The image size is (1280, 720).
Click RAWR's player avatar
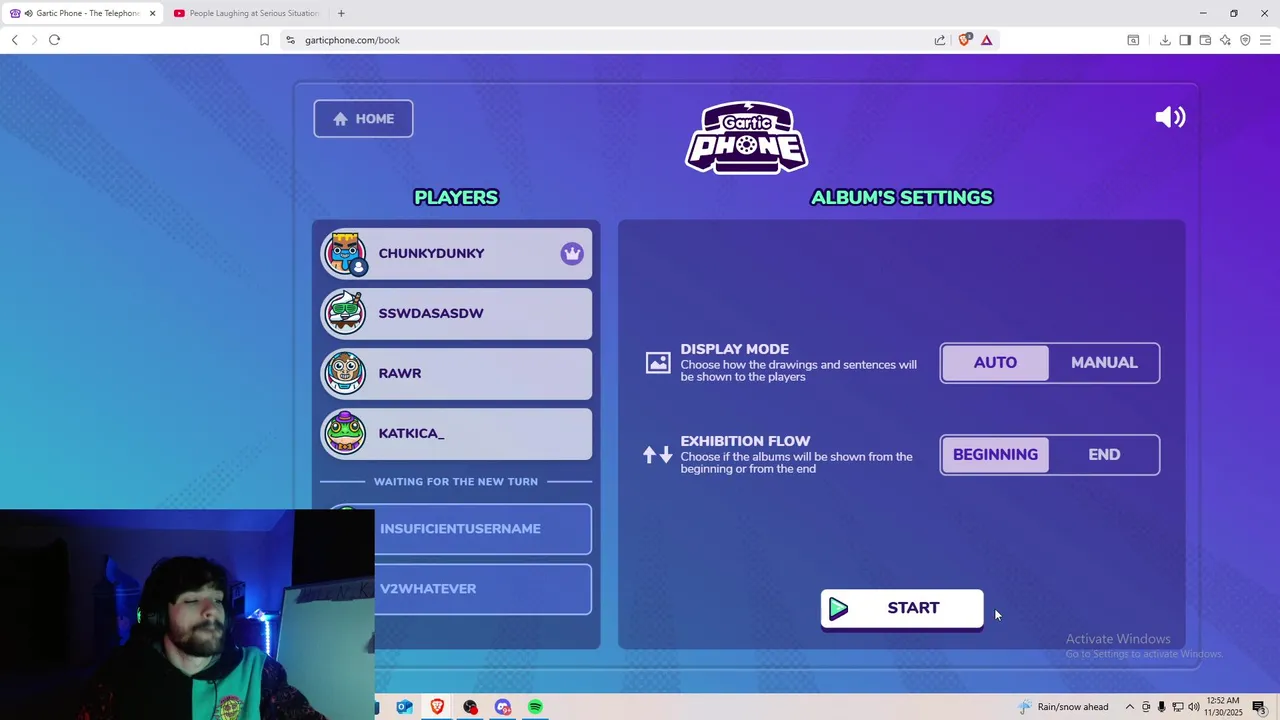345,374
